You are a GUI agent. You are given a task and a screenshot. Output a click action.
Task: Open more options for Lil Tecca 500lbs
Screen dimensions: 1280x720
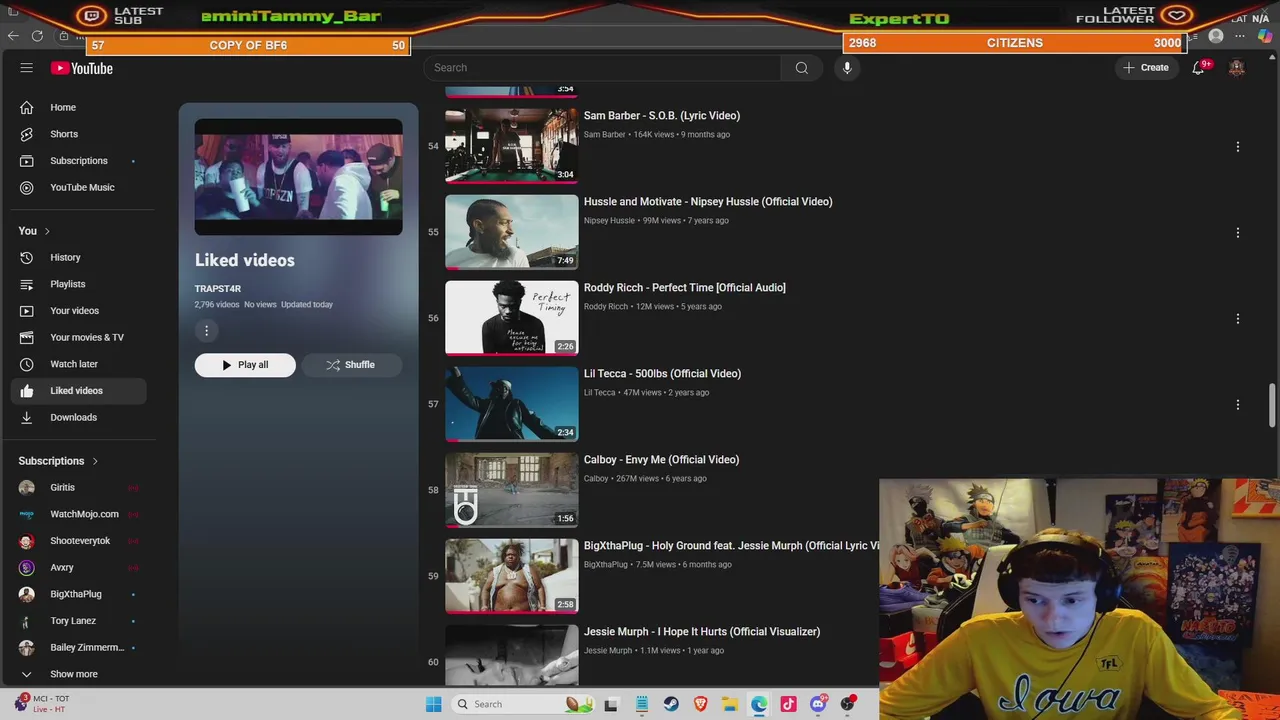[x=1238, y=405]
